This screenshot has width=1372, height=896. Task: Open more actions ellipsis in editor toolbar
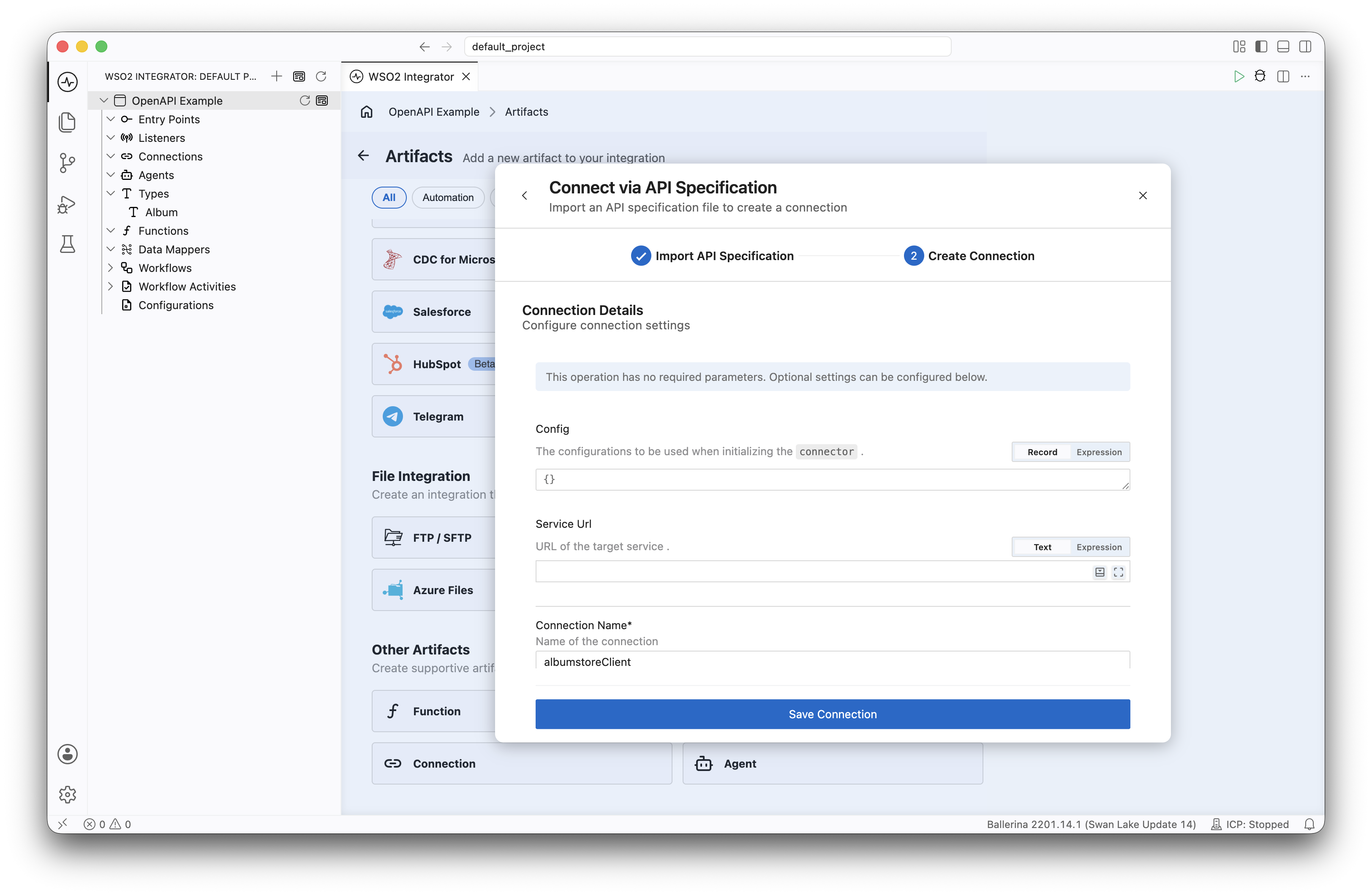1305,76
